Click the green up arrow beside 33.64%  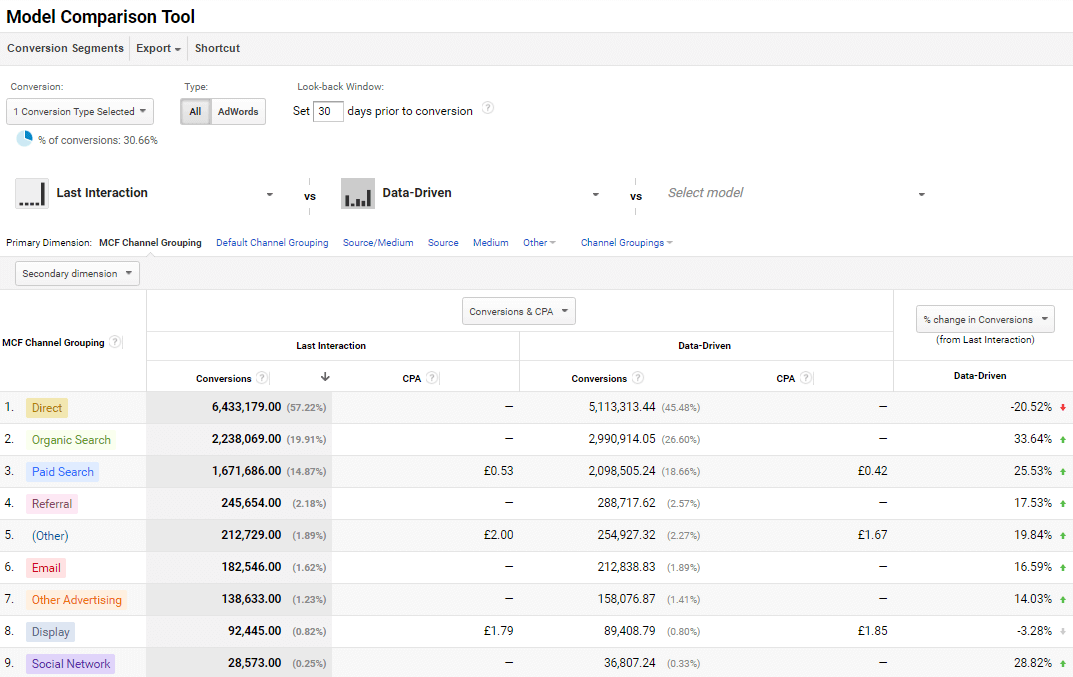[1063, 440]
